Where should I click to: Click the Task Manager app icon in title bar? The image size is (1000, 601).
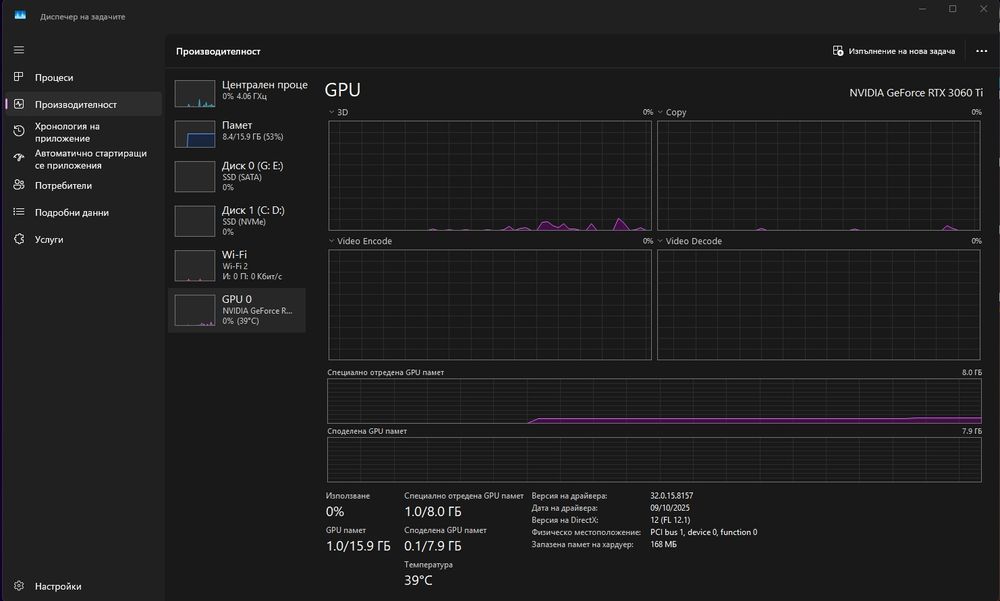pos(20,15)
